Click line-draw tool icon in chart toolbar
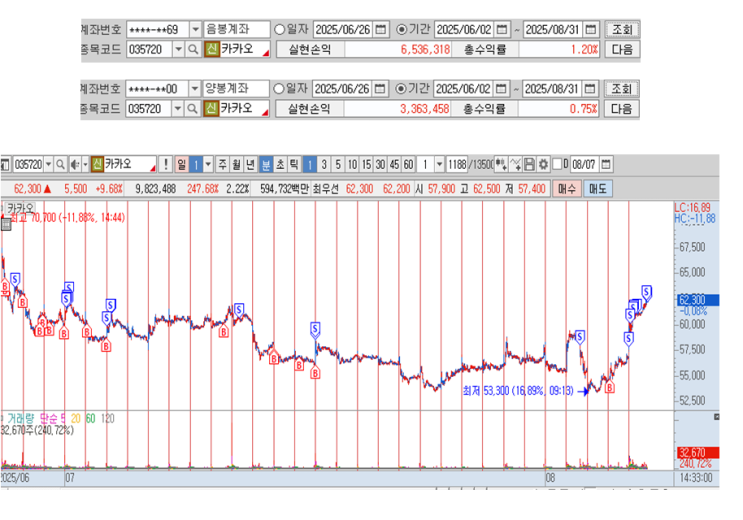The image size is (743, 520). pos(516,164)
